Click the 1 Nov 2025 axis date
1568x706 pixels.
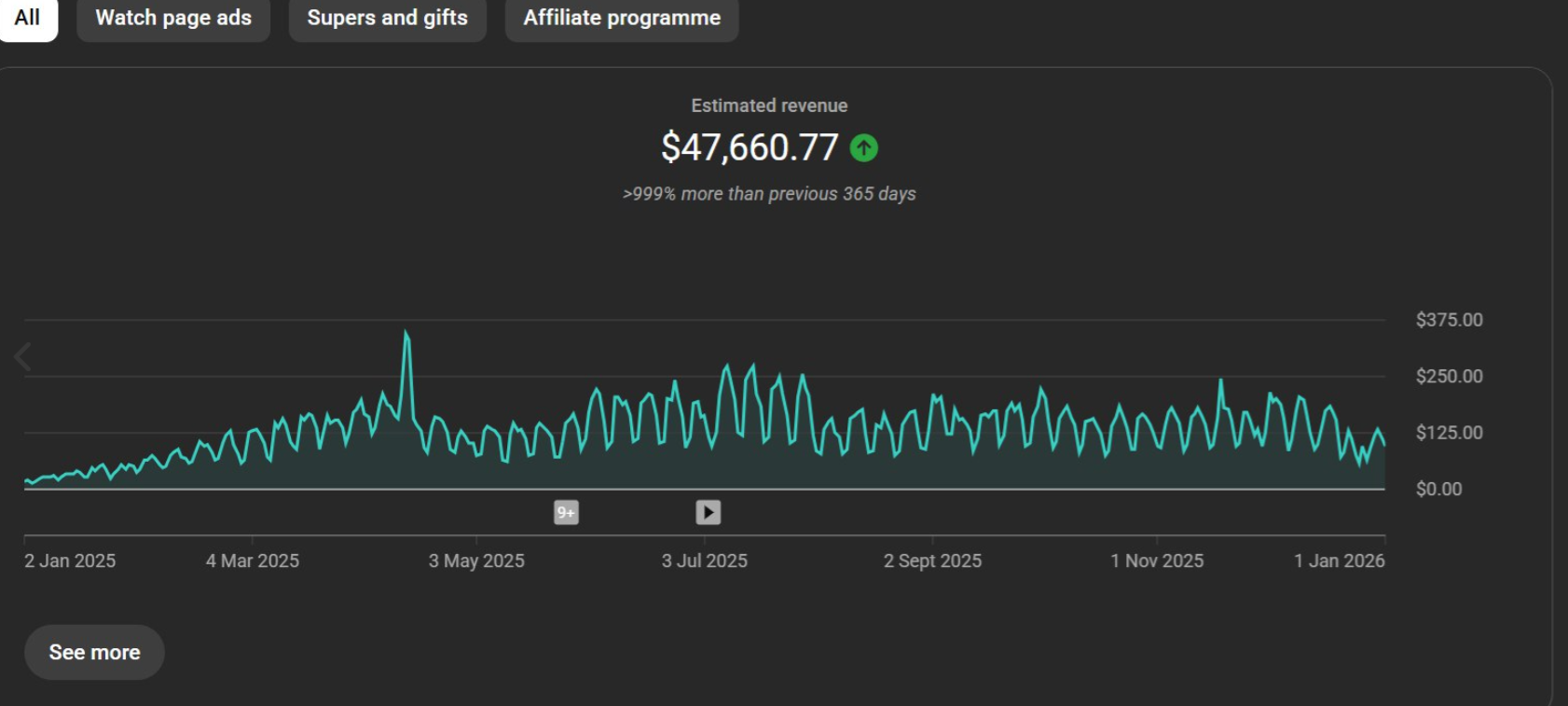(1157, 561)
